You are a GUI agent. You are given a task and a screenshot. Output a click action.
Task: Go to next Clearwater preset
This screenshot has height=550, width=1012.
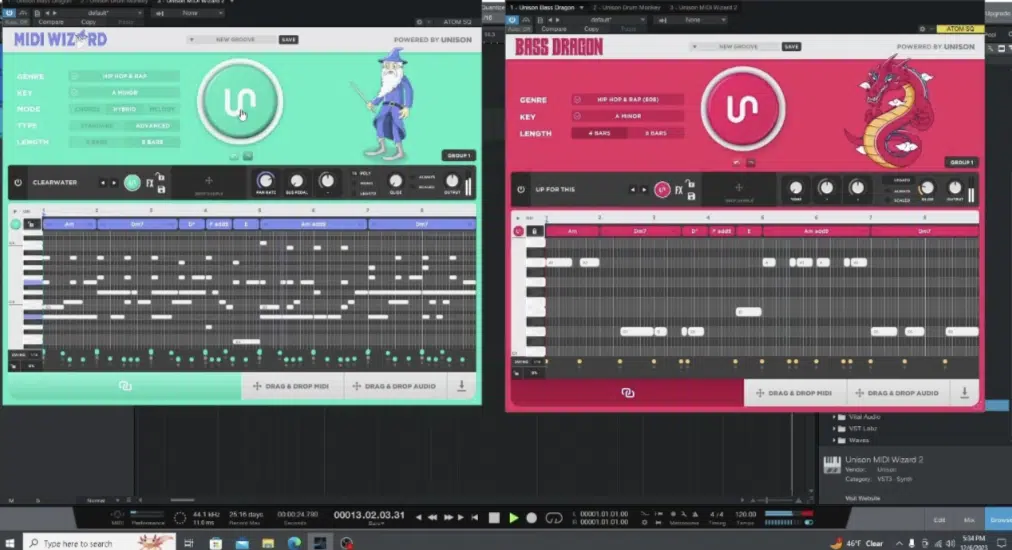pyautogui.click(x=114, y=183)
